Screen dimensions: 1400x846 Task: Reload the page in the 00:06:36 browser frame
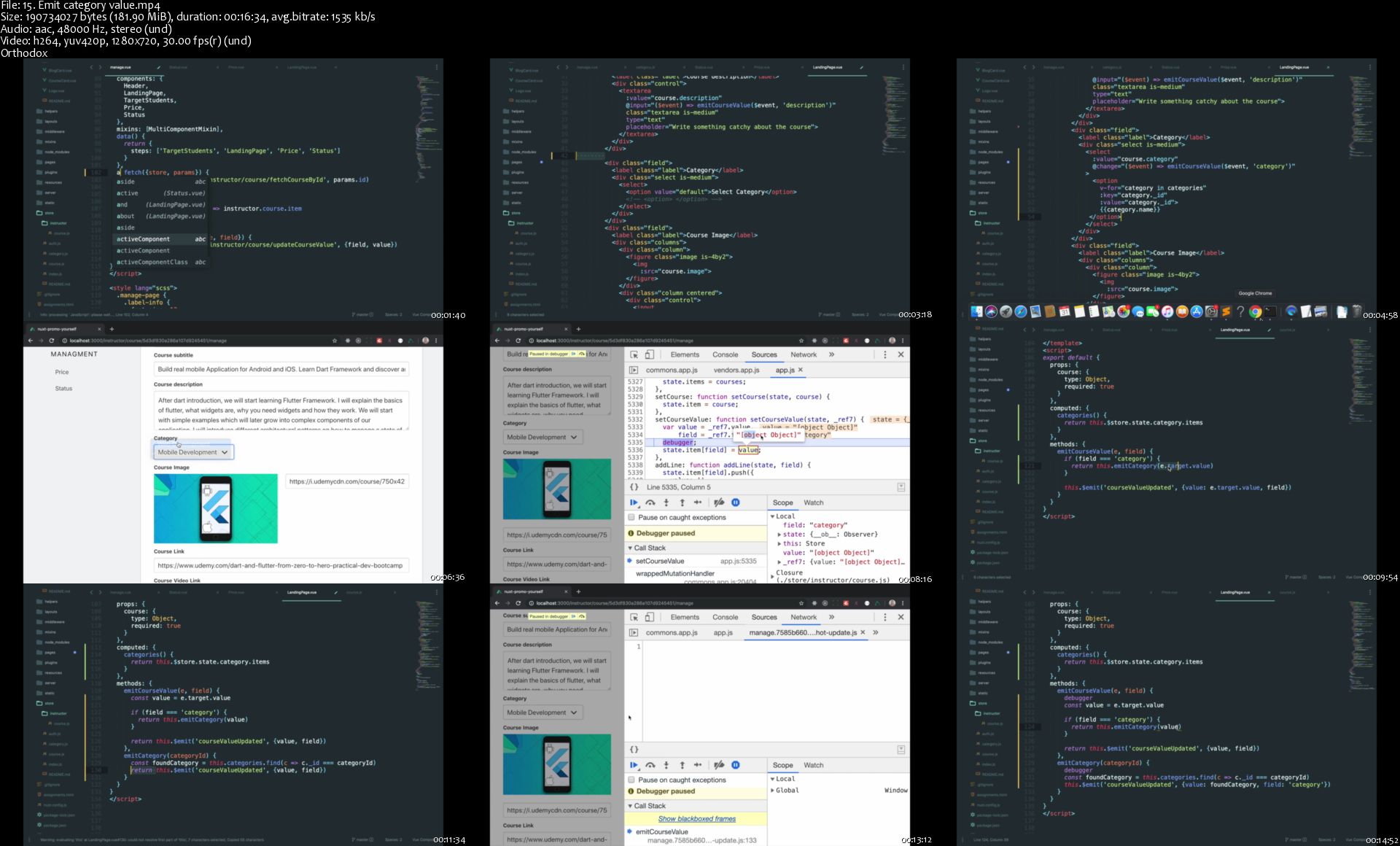[x=51, y=341]
